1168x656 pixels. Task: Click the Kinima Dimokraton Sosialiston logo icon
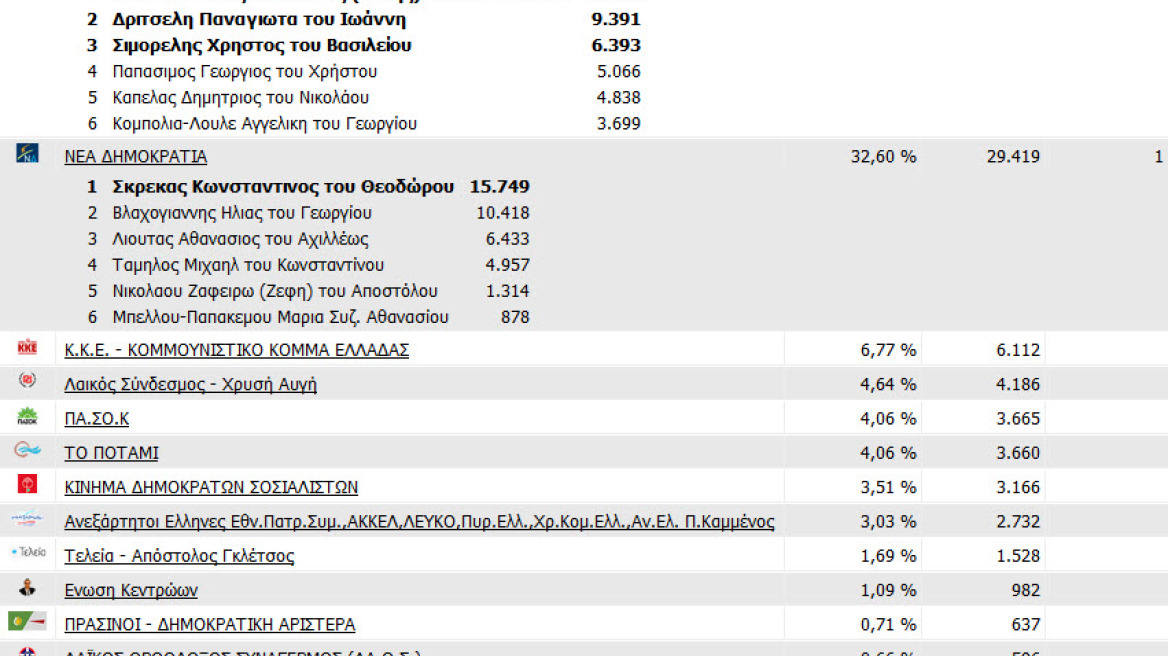[x=28, y=485]
